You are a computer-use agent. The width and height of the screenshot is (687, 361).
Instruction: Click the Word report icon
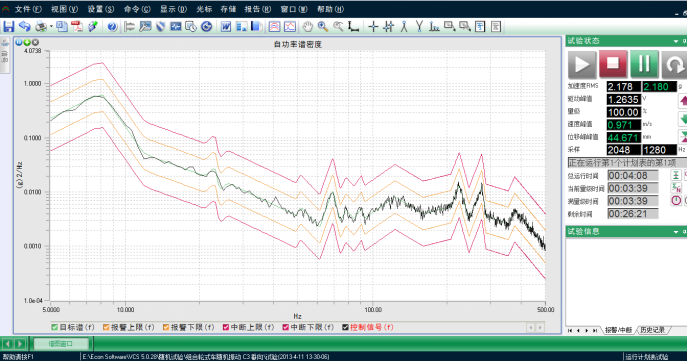(x=226, y=27)
